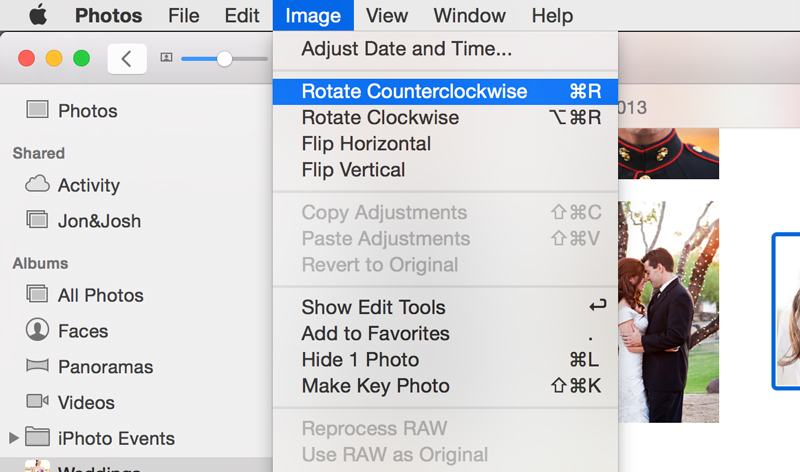Viewport: 800px width, 472px height.
Task: Click the Videos camera icon
Action: [37, 401]
